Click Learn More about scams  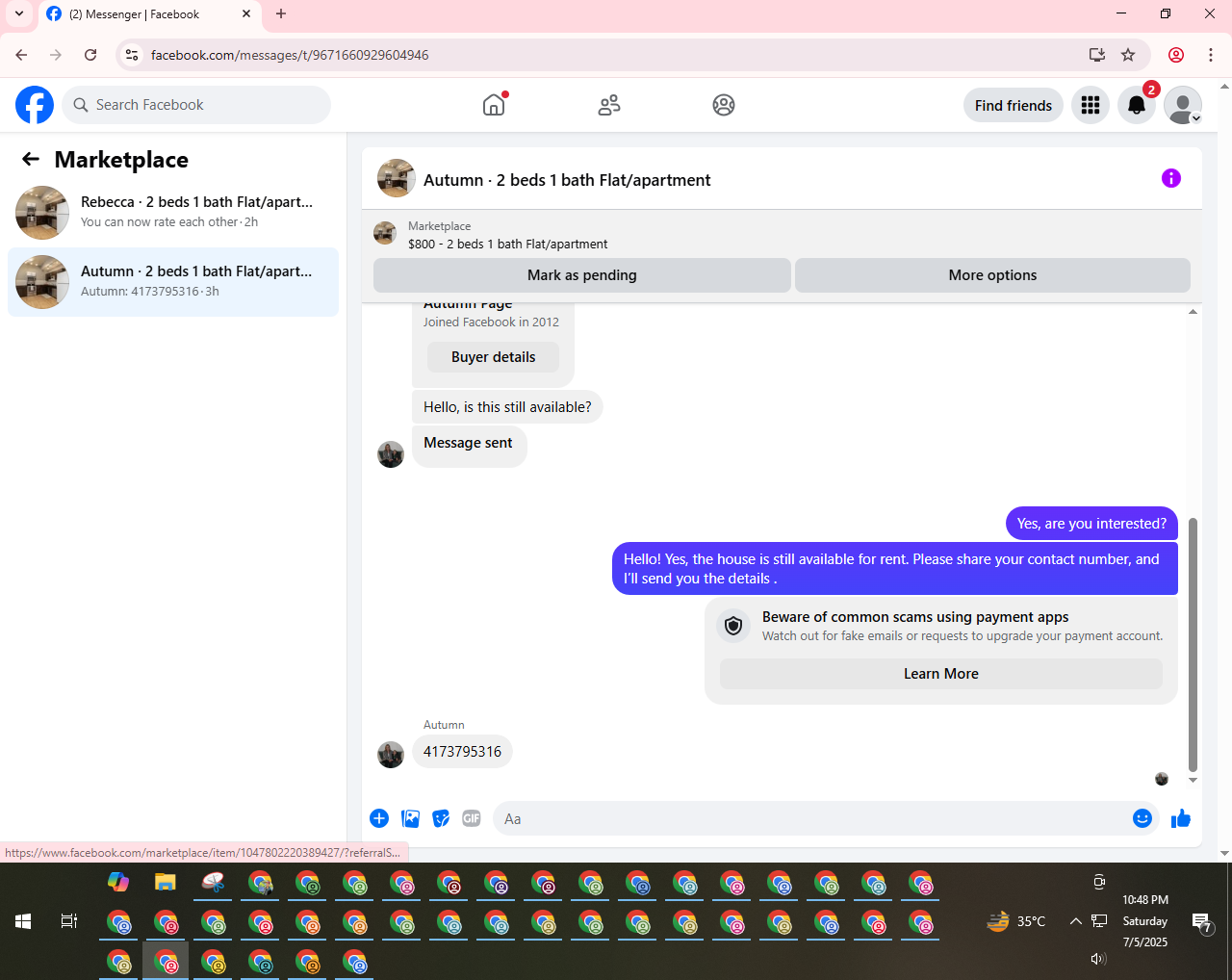[x=941, y=674]
